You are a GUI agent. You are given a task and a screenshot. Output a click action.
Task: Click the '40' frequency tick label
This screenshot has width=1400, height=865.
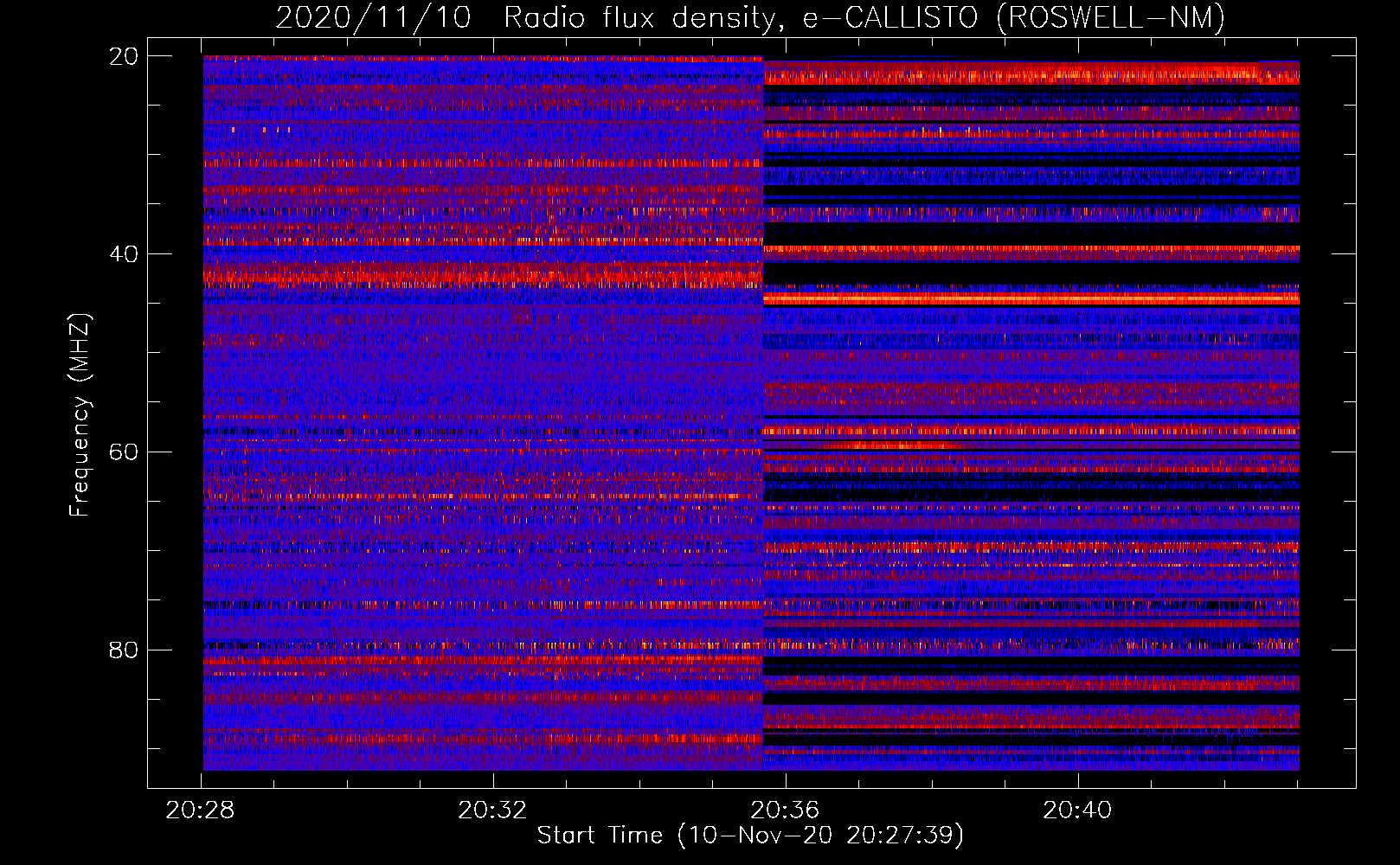(x=123, y=254)
